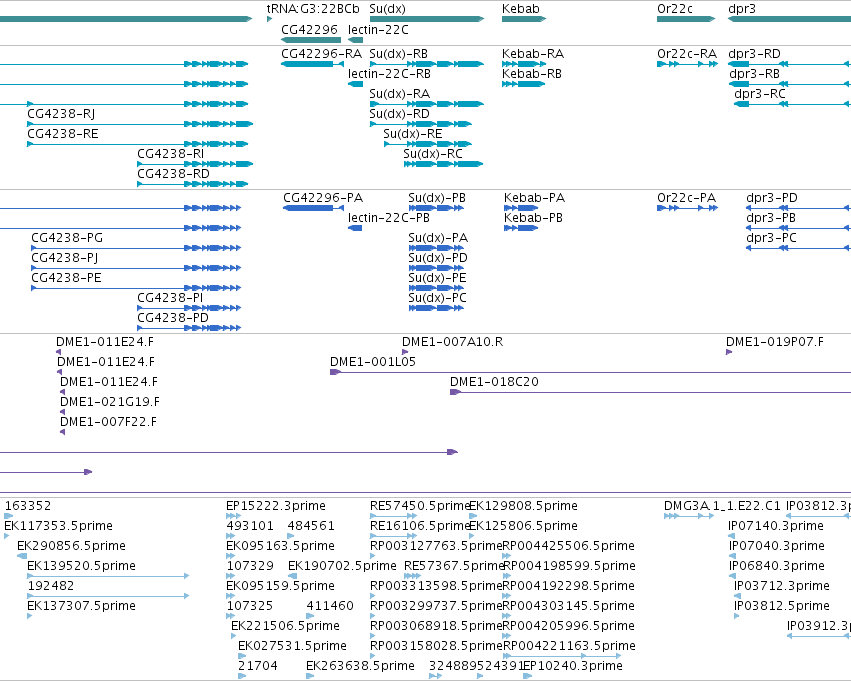Image resolution: width=851 pixels, height=681 pixels.
Task: Click protein Kebab-PA label
Action: [535, 198]
